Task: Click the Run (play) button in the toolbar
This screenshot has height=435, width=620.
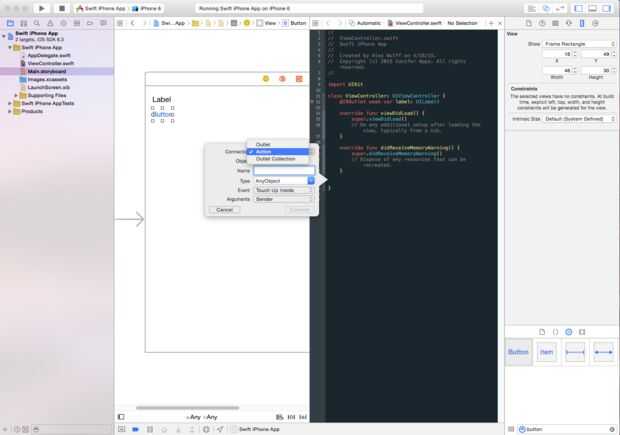Action: (x=42, y=8)
